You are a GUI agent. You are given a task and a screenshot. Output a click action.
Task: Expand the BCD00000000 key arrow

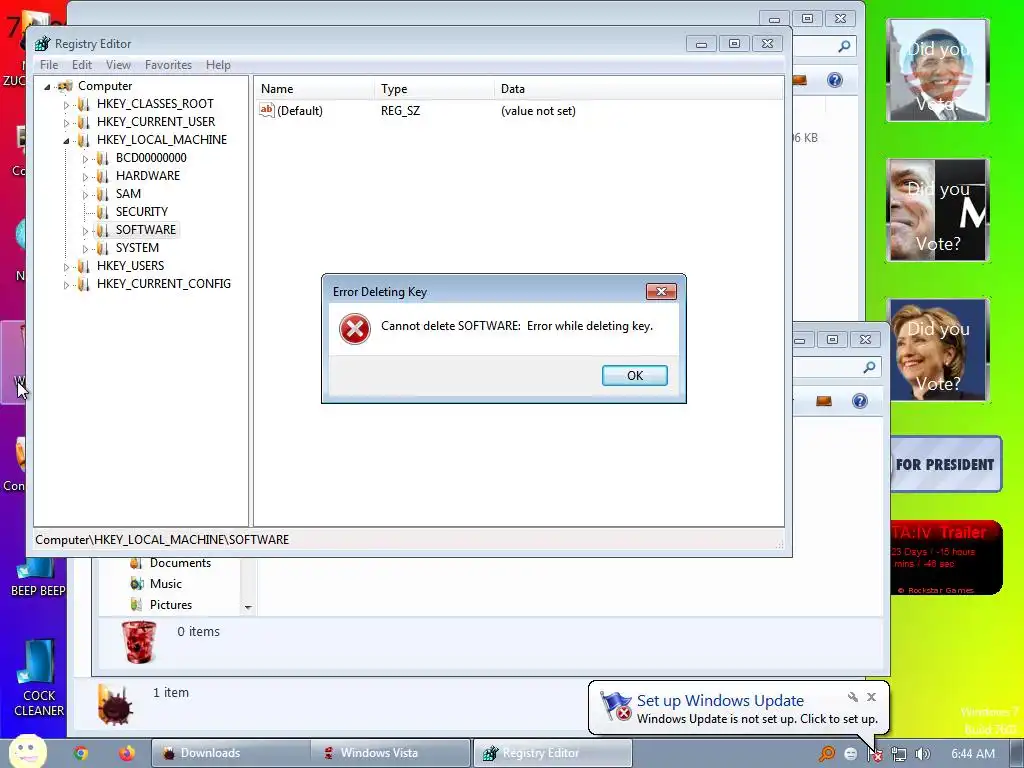(85, 159)
